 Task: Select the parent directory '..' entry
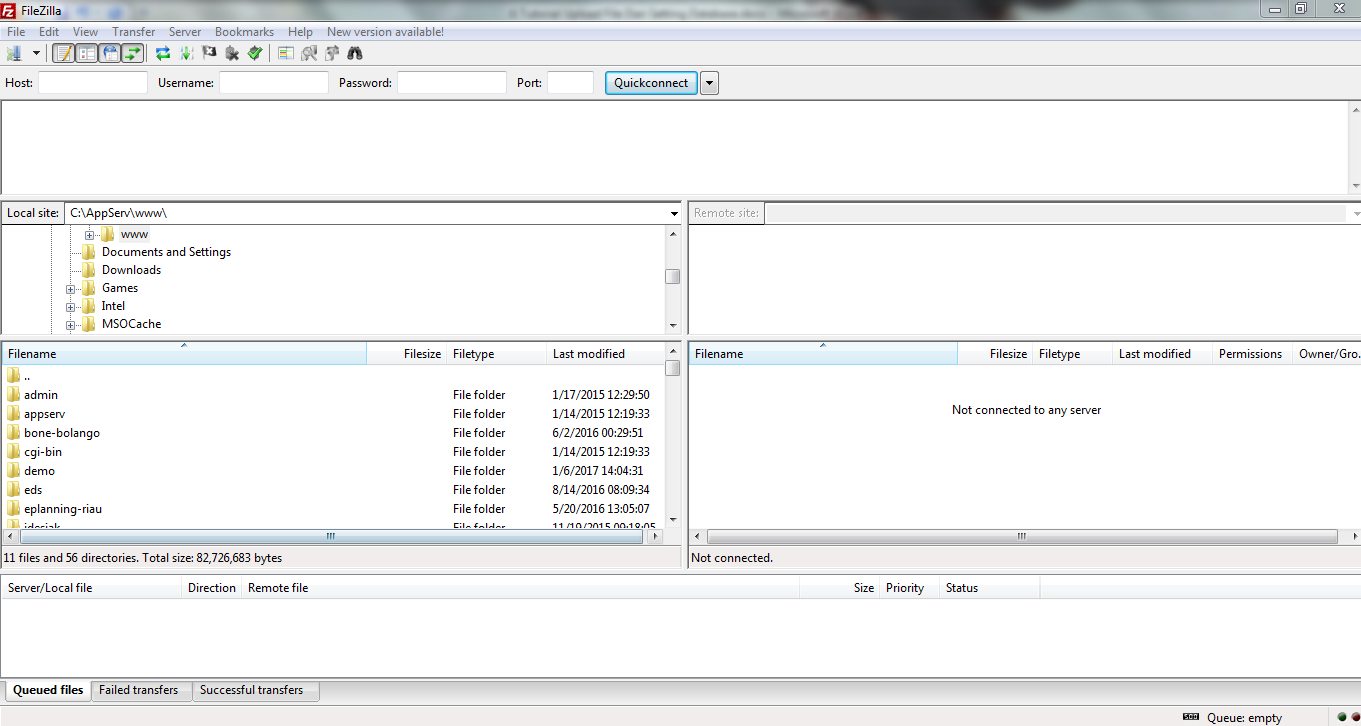(x=332, y=375)
